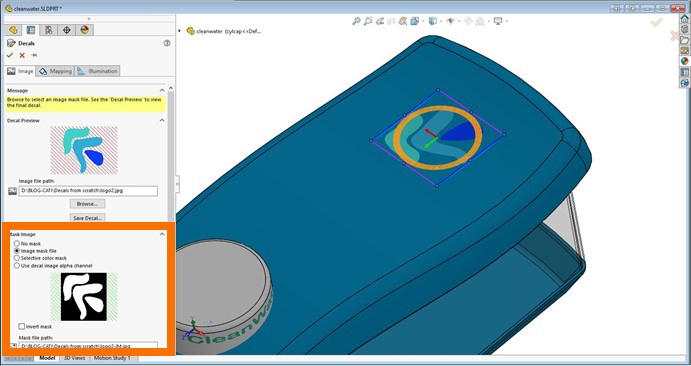Open Dynamic Annotation Views tool
This screenshot has height=366, width=691.
click(403, 21)
